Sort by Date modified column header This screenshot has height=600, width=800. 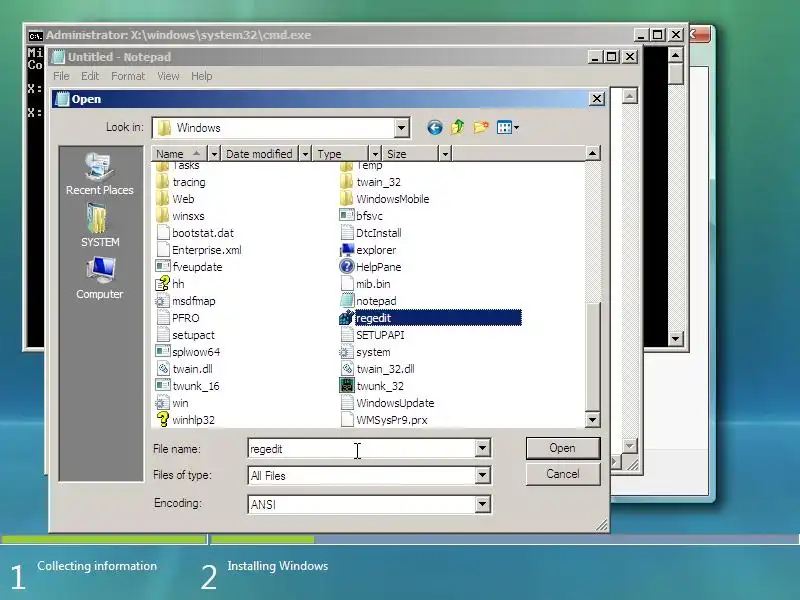(x=259, y=154)
